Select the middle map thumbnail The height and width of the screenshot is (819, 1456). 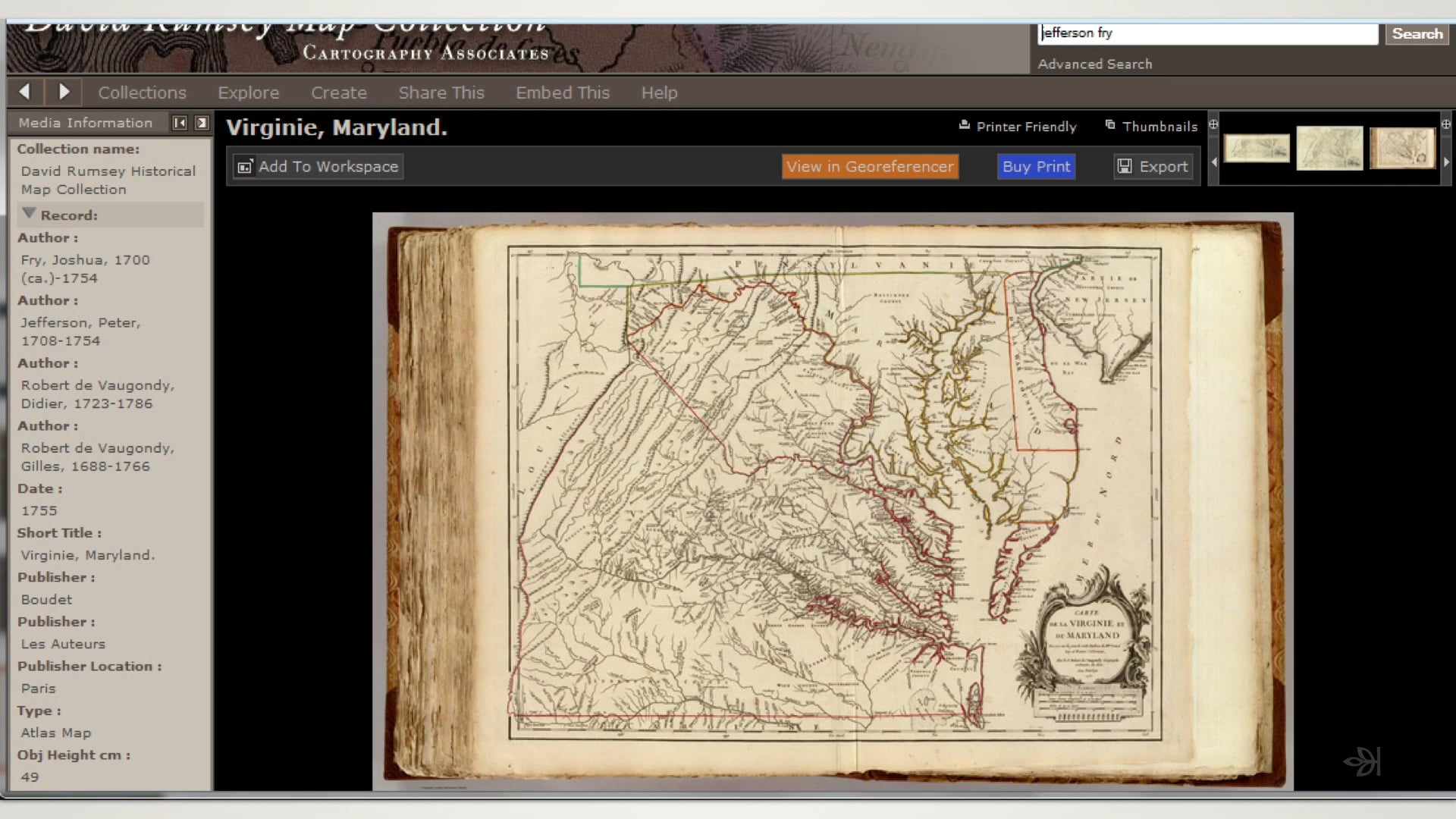tap(1329, 148)
